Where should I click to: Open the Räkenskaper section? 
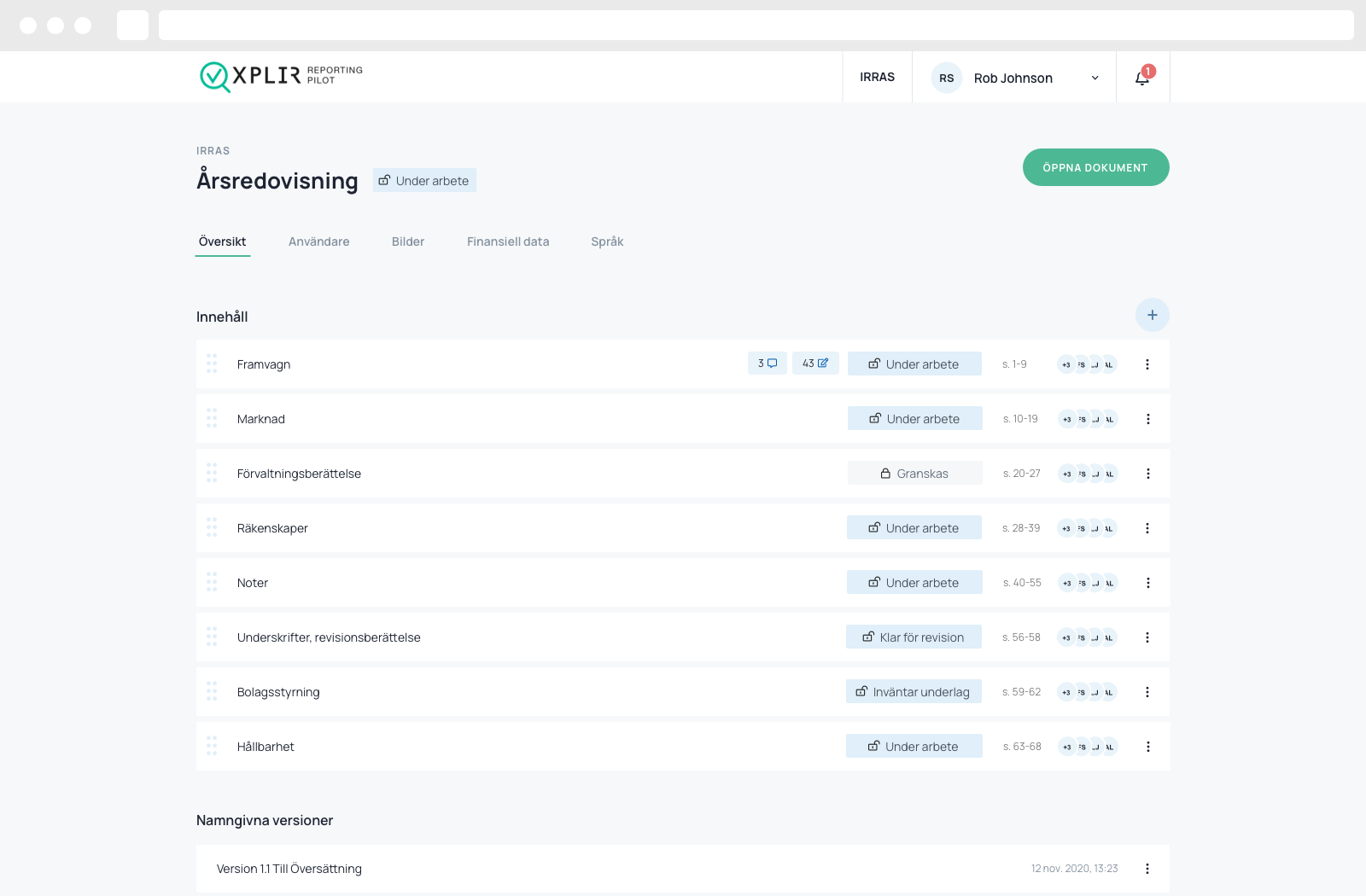tap(272, 528)
